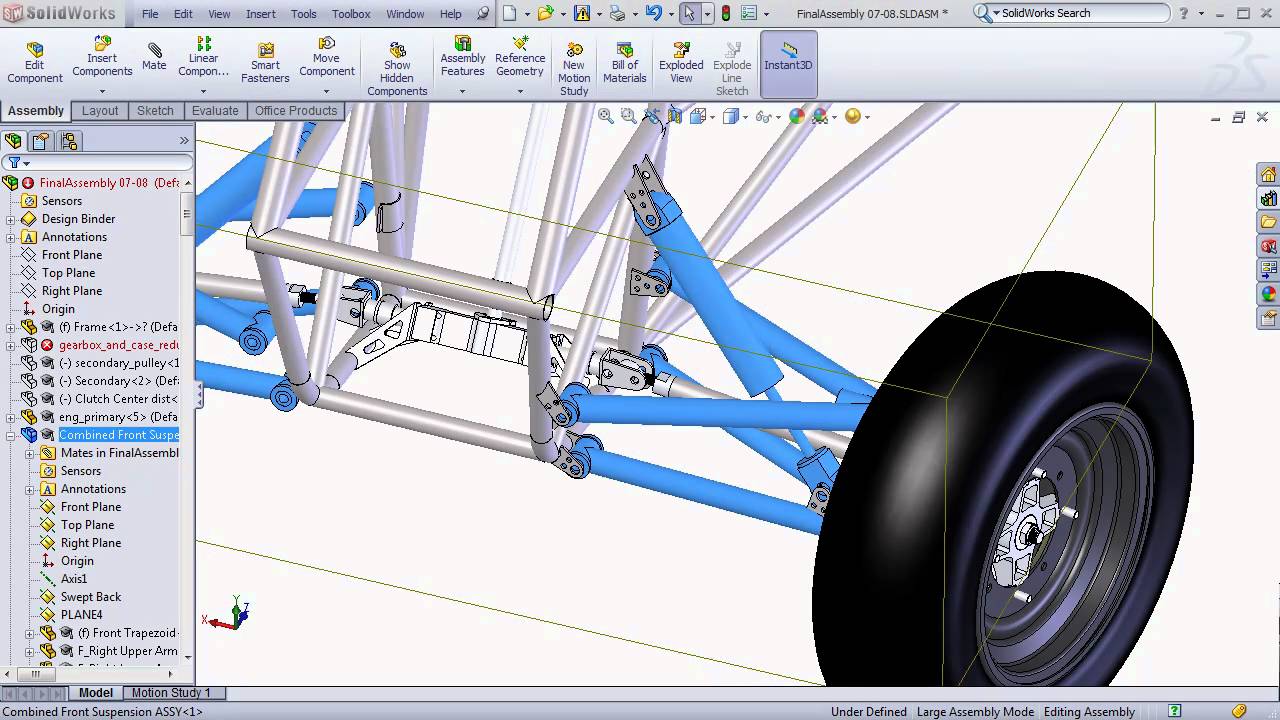The width and height of the screenshot is (1280, 720).
Task: Switch to Office Products tab
Action: pos(296,111)
